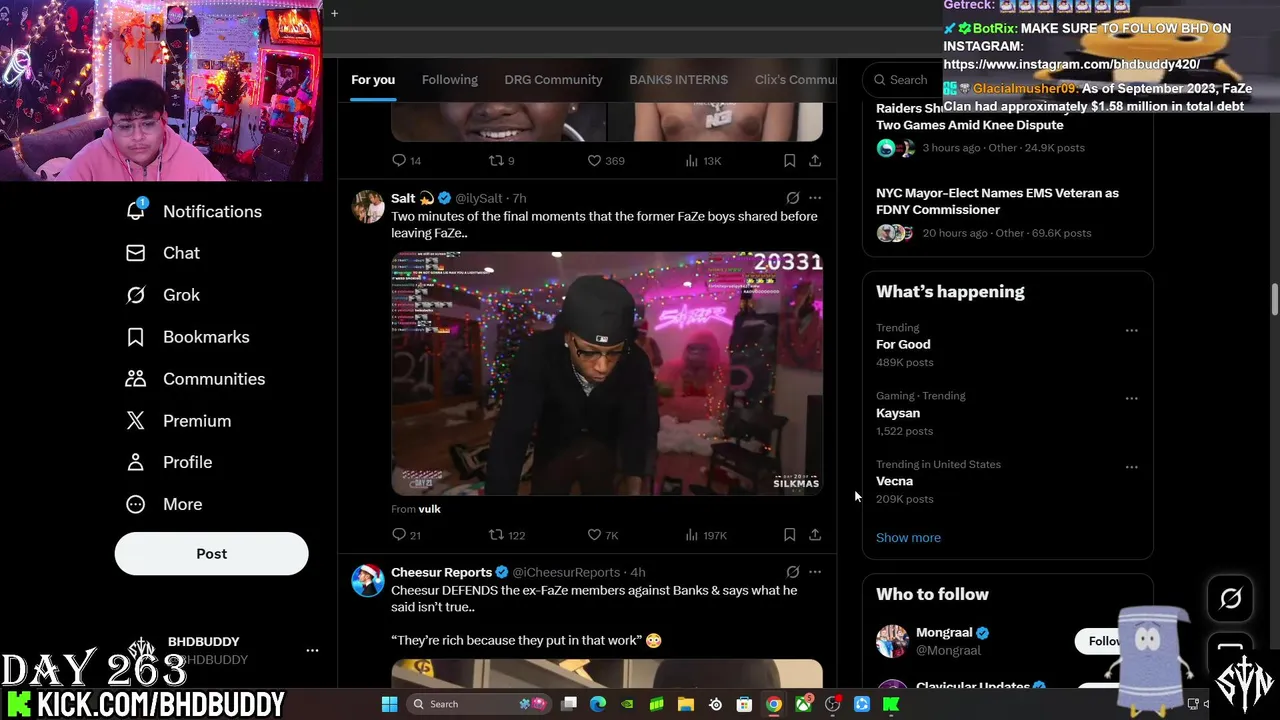Image resolution: width=1280 pixels, height=720 pixels.
Task: Open Google Chrome from the taskbar
Action: coord(773,704)
